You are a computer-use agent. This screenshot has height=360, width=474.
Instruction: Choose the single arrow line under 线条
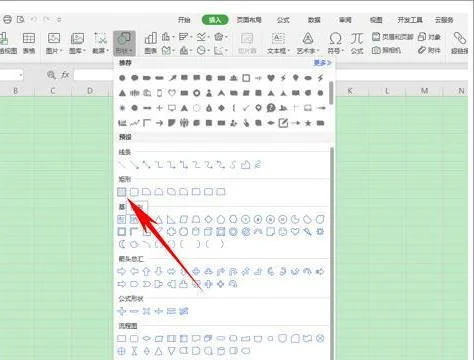click(x=134, y=164)
